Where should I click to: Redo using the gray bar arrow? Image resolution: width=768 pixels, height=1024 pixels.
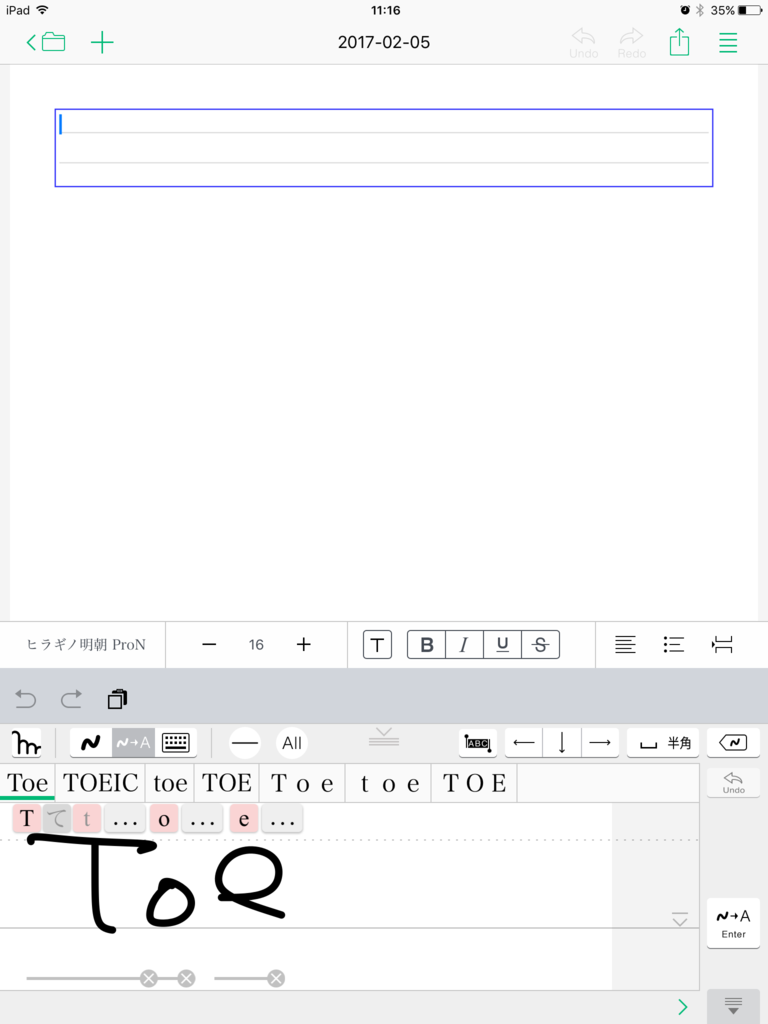pos(71,699)
